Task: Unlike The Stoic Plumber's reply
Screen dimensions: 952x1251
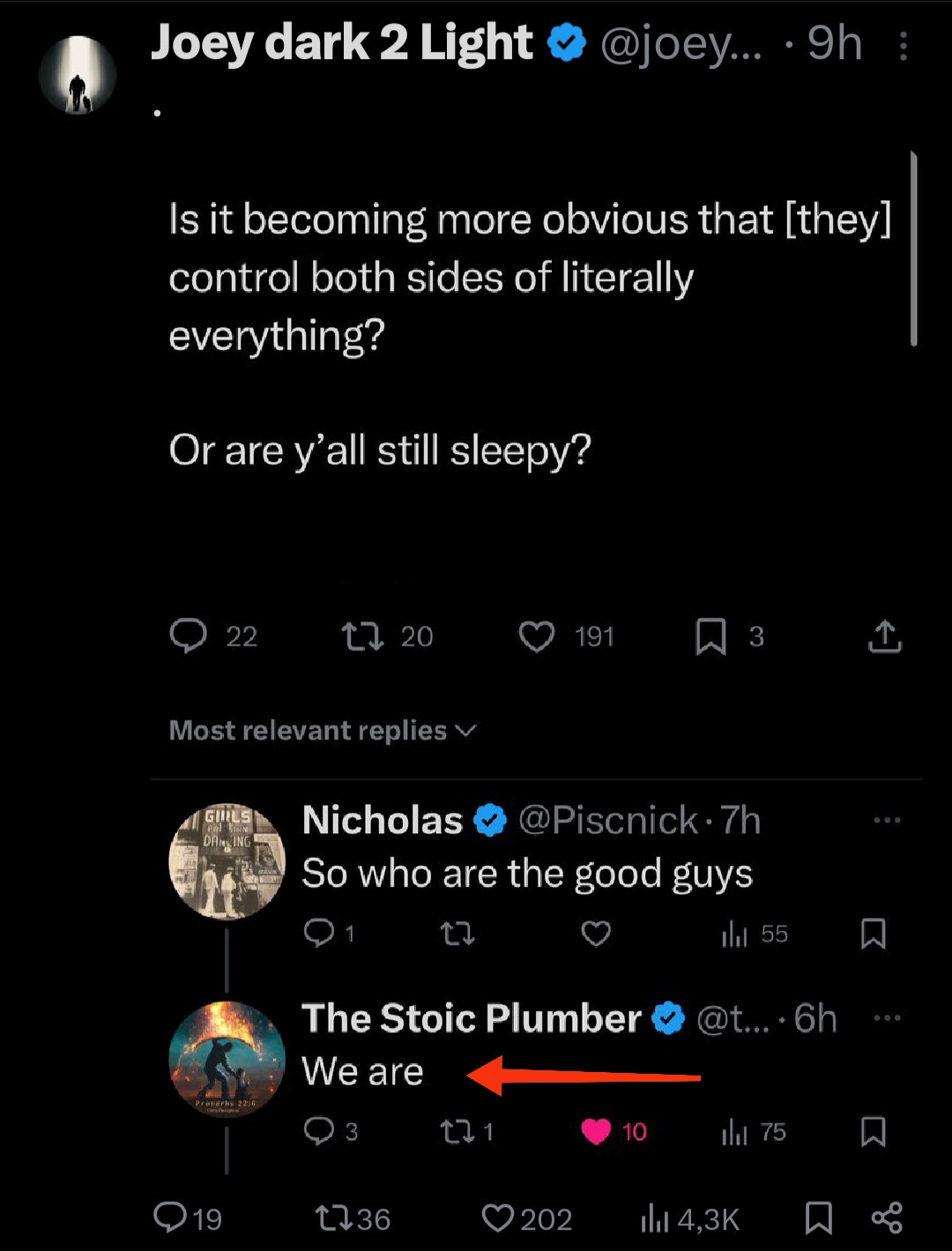Action: 596,1131
